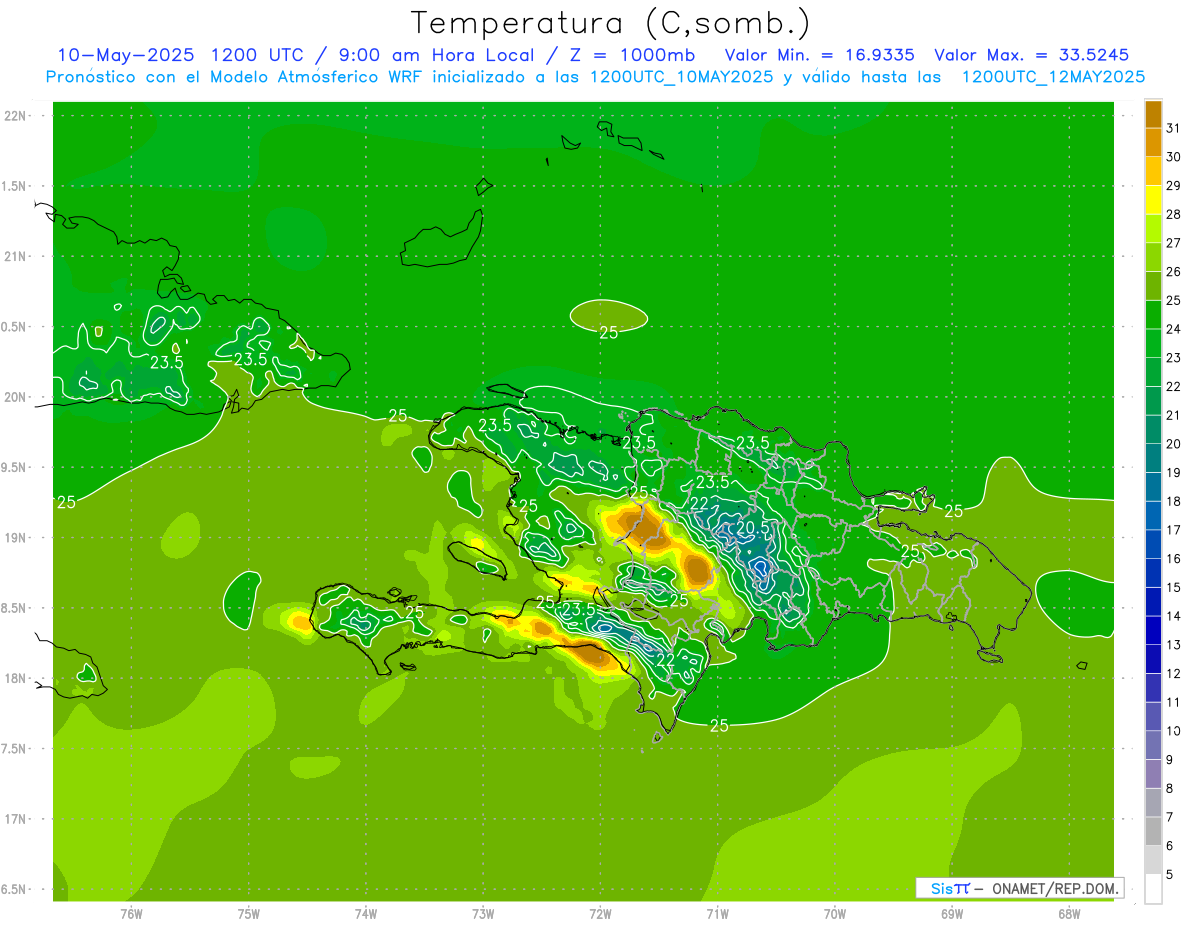Viewport: 1200px width, 927px height.
Task: Click the "10" color scale label
Action: point(1173,731)
